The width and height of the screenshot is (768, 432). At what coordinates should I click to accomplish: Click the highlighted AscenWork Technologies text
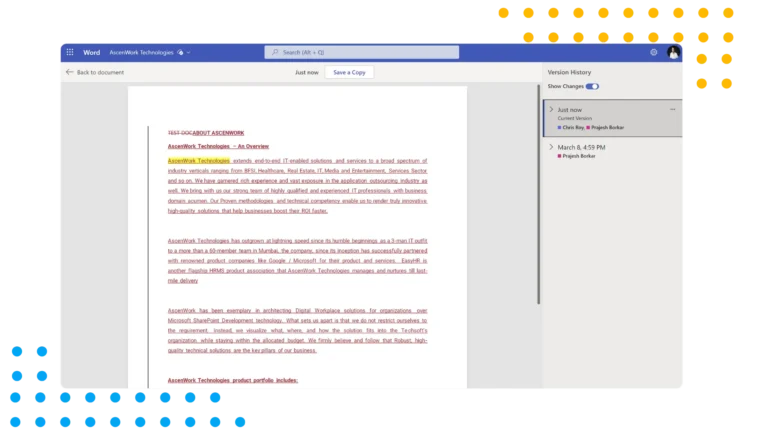pyautogui.click(x=198, y=161)
